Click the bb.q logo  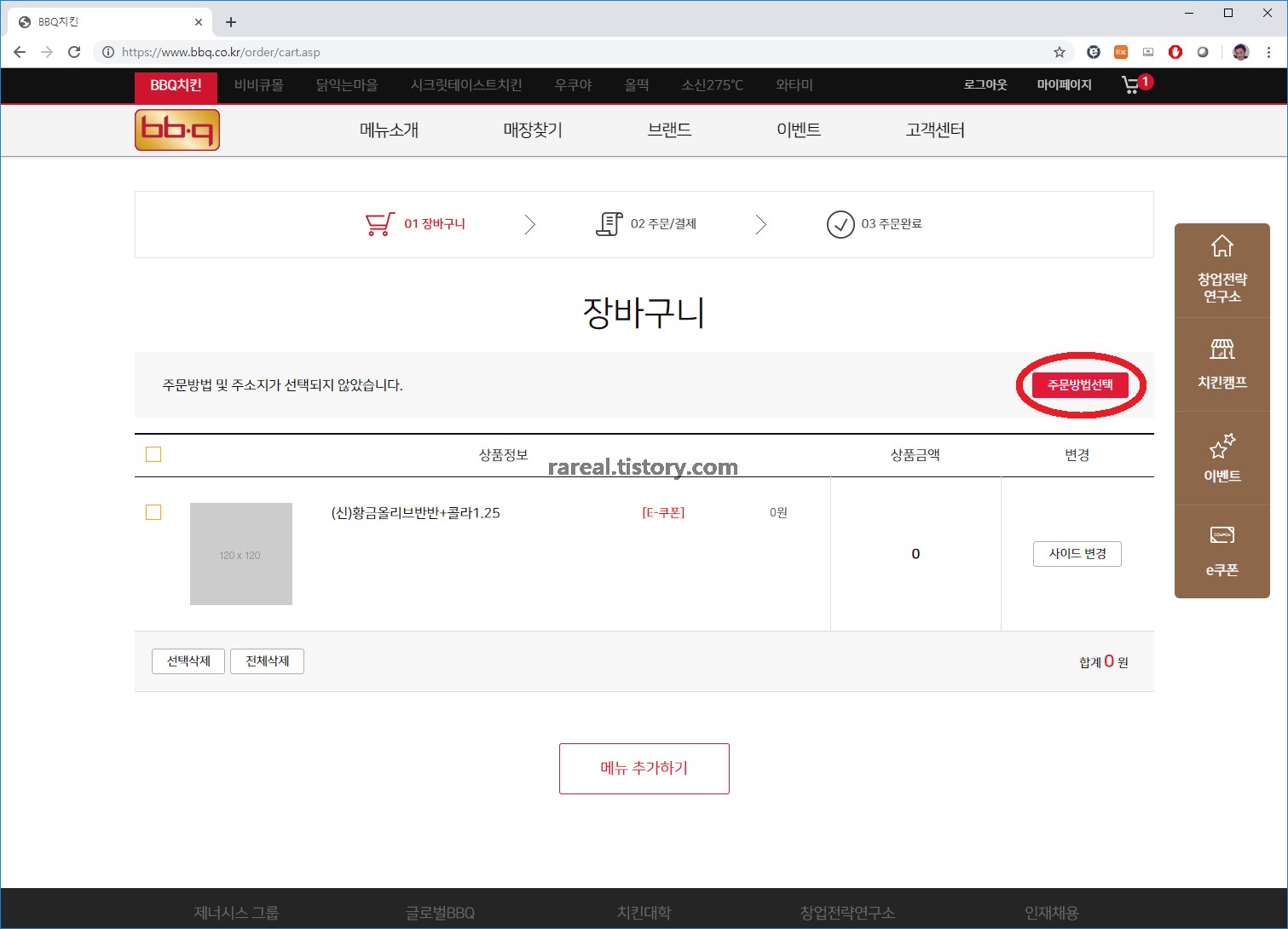click(177, 130)
